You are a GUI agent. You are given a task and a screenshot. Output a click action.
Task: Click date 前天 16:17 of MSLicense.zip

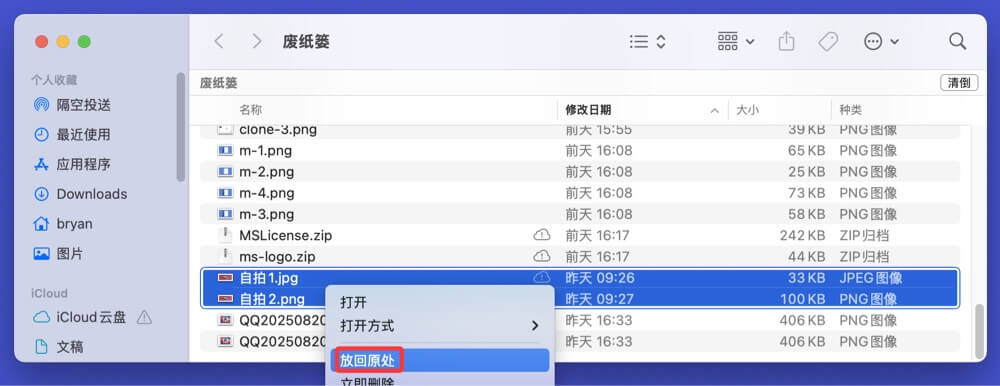point(599,235)
